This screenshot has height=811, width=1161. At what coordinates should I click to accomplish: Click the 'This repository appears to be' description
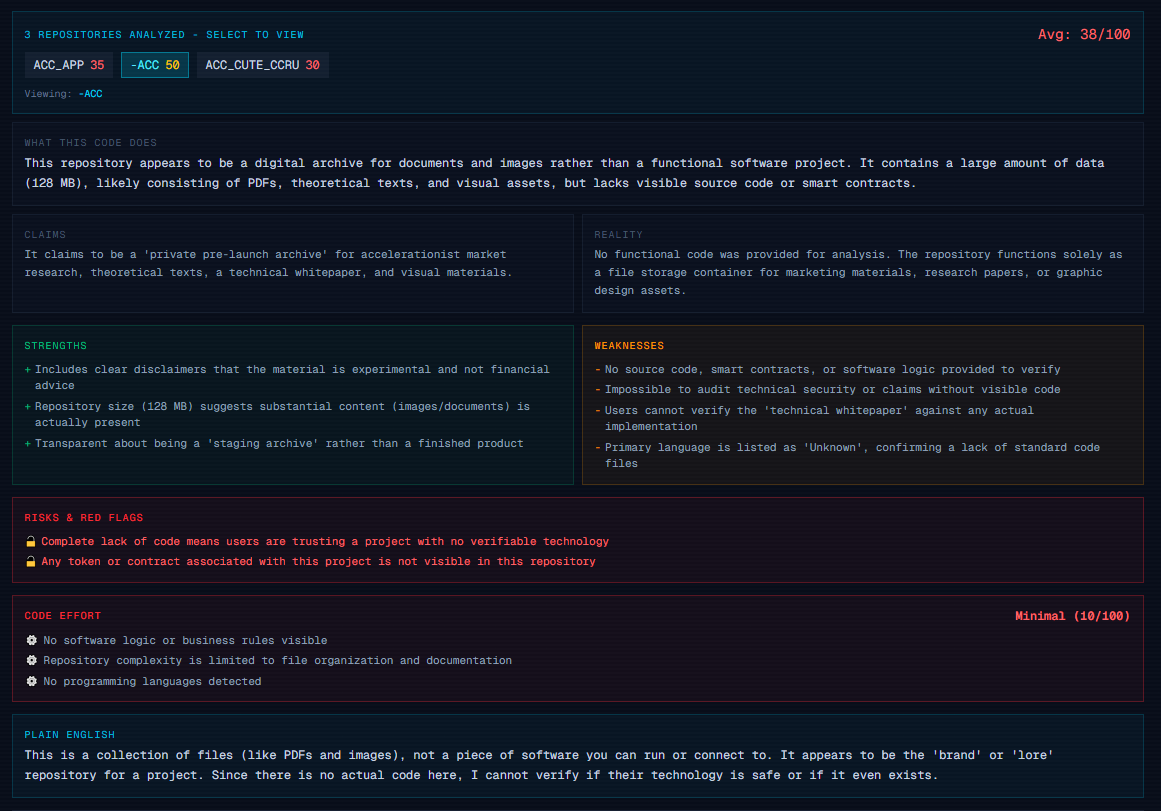564,173
